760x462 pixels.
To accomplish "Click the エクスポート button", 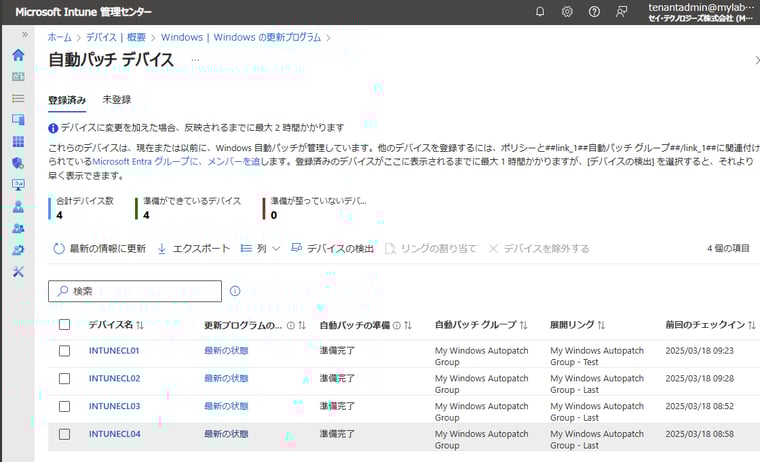I will [x=194, y=249].
